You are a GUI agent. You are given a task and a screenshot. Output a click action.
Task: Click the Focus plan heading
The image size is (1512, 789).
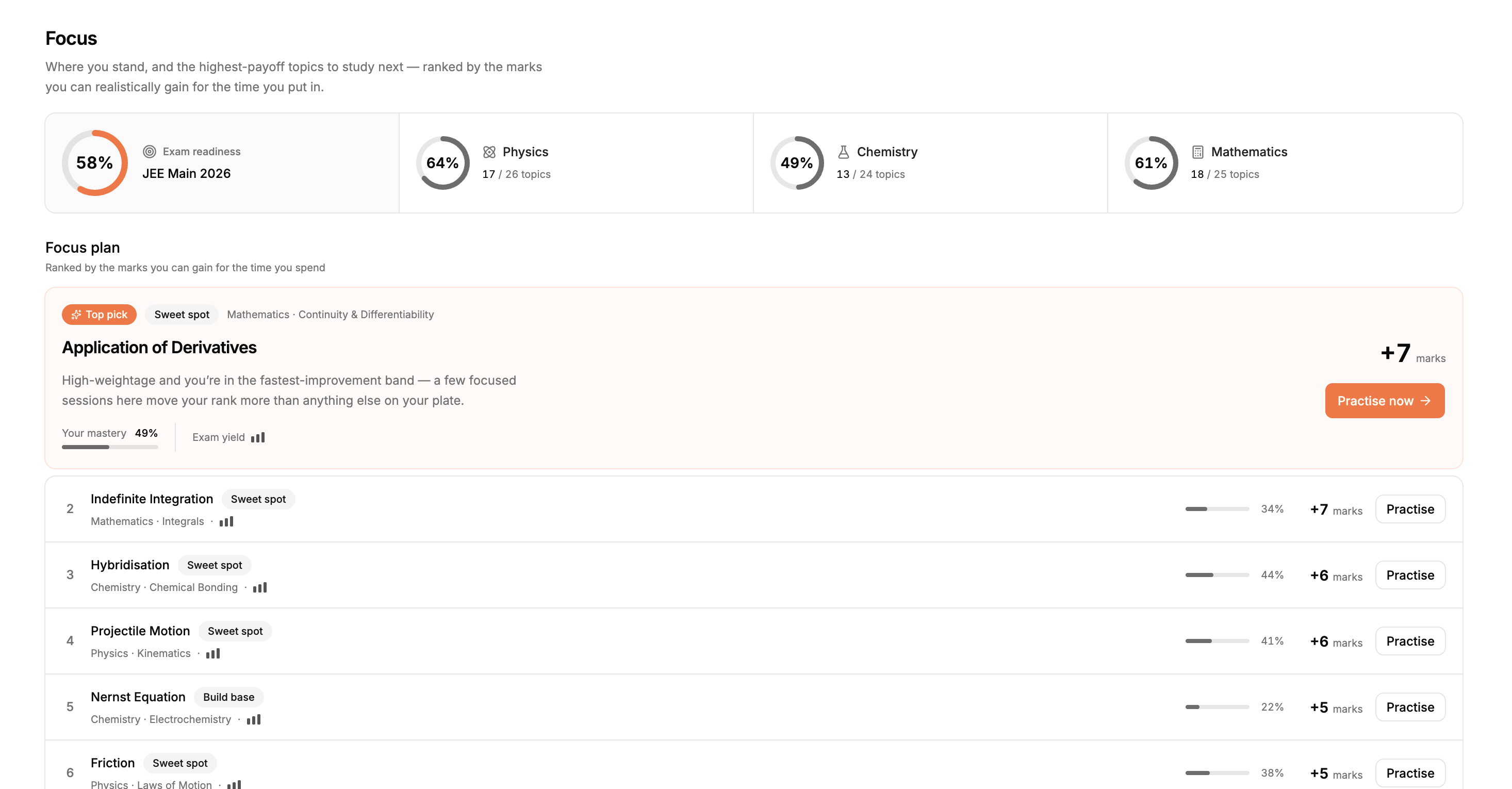point(83,248)
